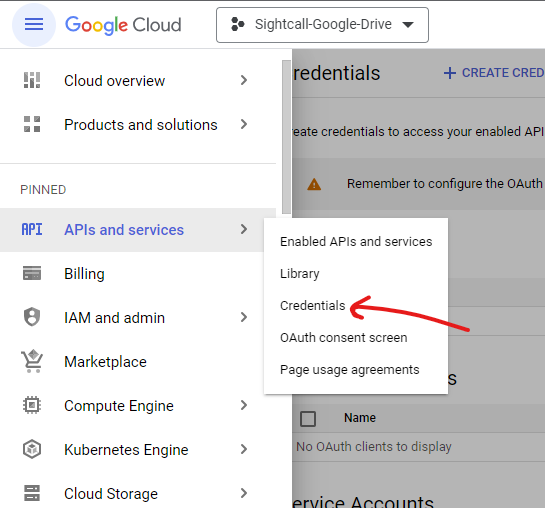Image resolution: width=545 pixels, height=508 pixels.
Task: Choose Credentials in the submenu
Action: (x=356, y=305)
